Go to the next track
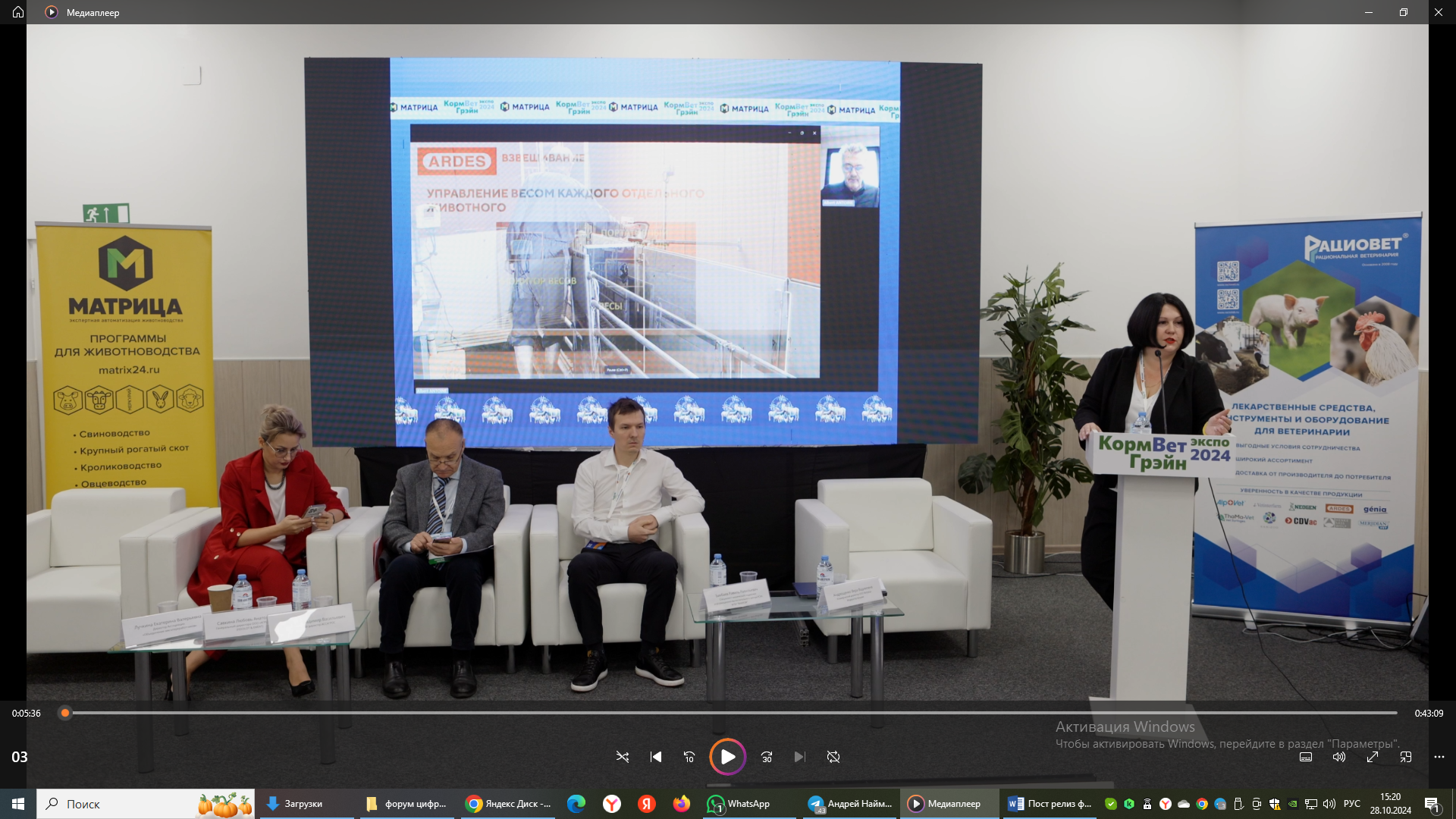The image size is (1456, 819). coord(799,757)
